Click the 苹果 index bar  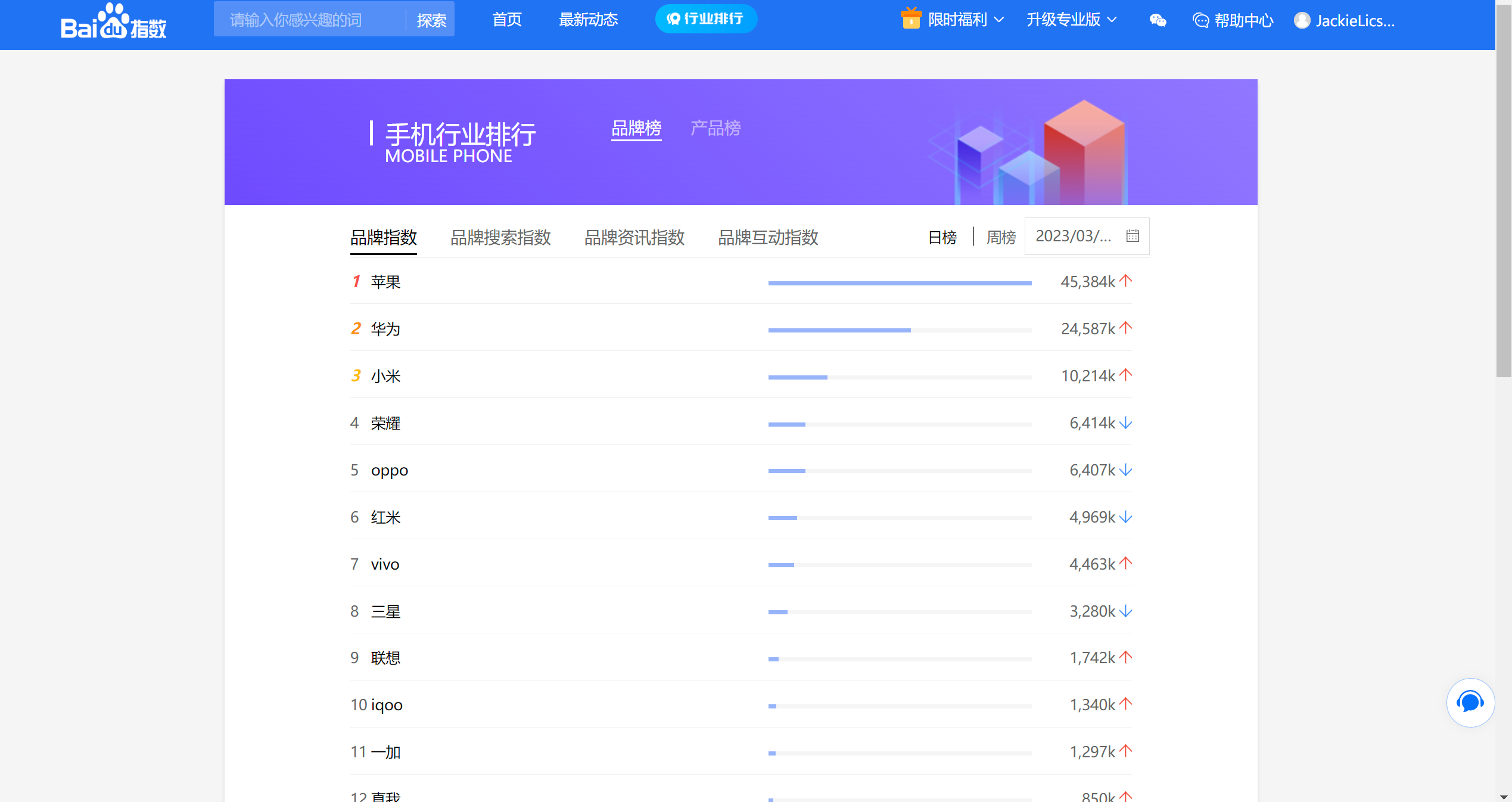900,283
